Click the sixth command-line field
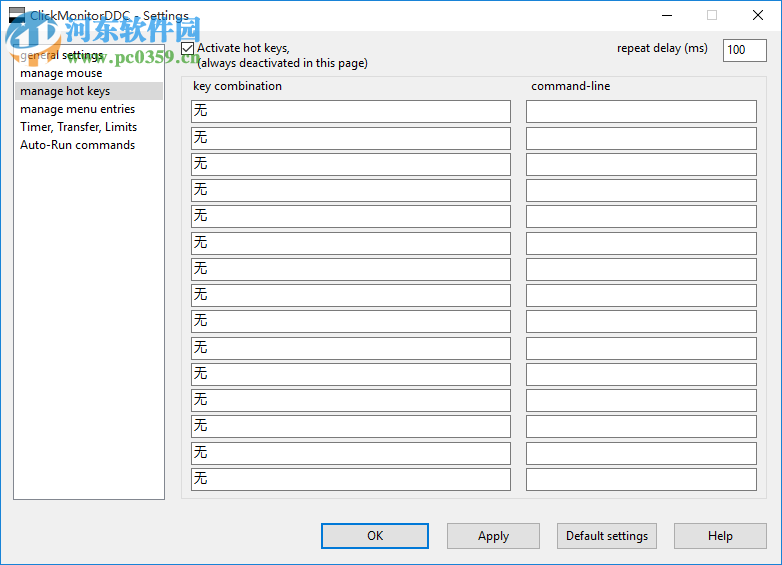Image resolution: width=782 pixels, height=565 pixels. pos(641,243)
